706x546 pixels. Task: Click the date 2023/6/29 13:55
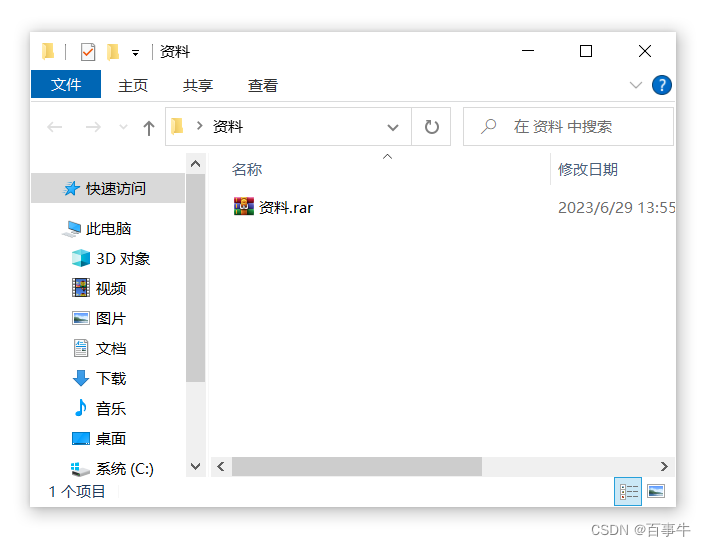pos(616,208)
